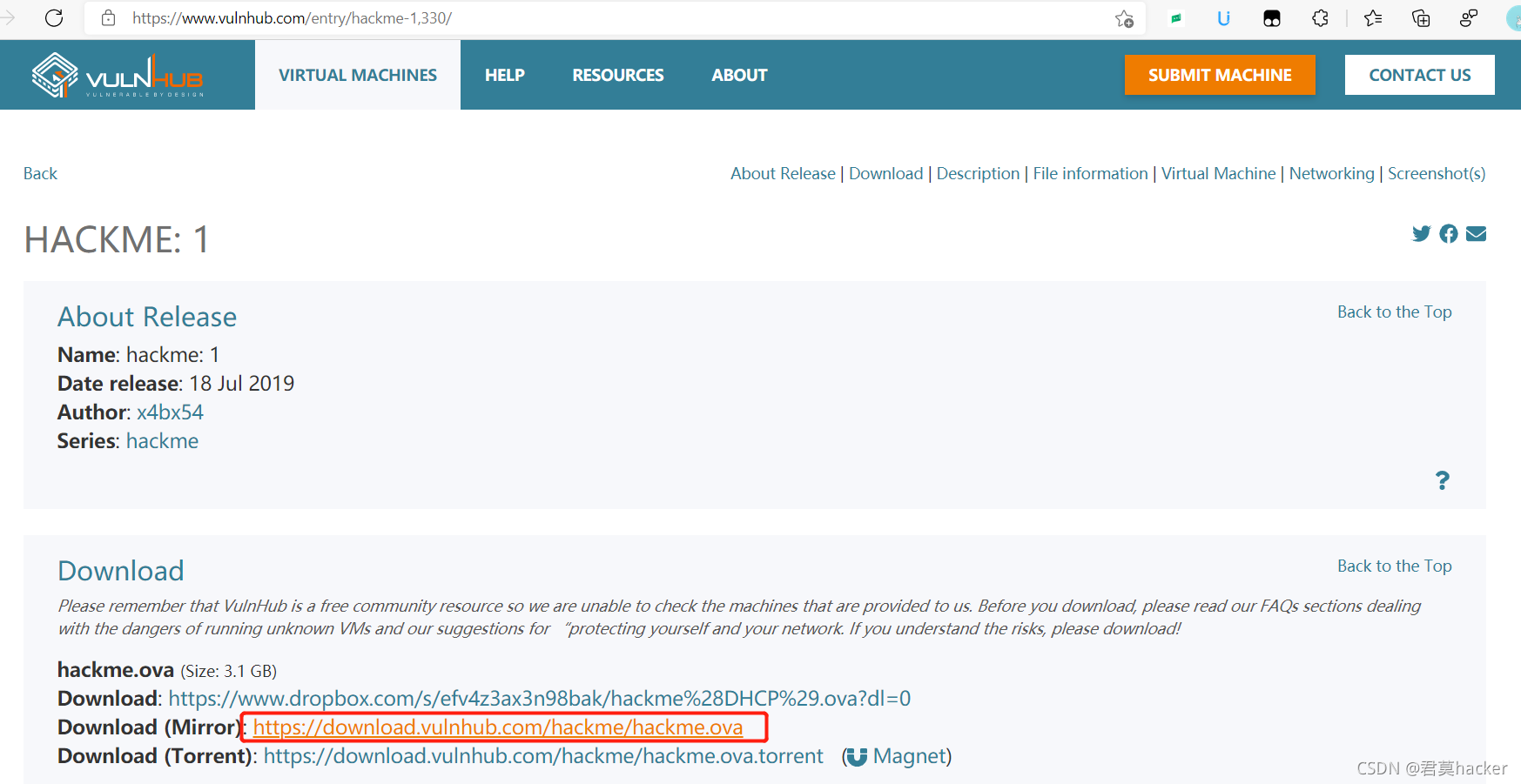Open the About nav item
This screenshot has height=784, width=1521.
click(739, 75)
